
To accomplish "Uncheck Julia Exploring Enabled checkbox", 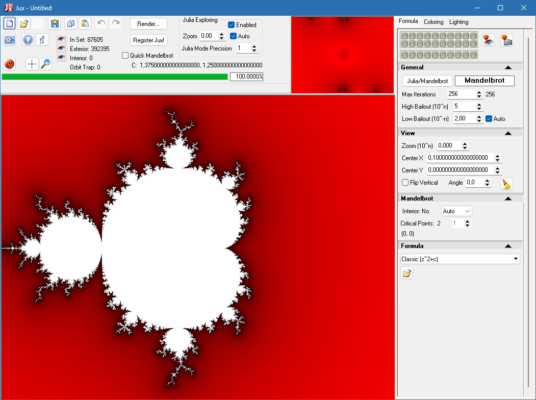I will pos(231,25).
